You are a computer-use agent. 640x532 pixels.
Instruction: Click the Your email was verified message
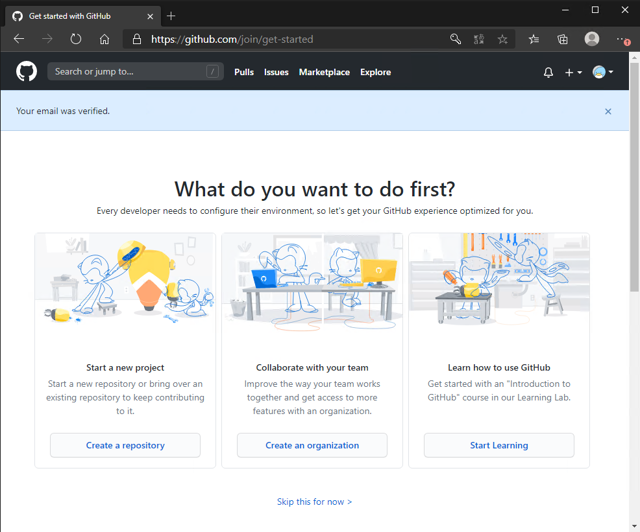[63, 111]
